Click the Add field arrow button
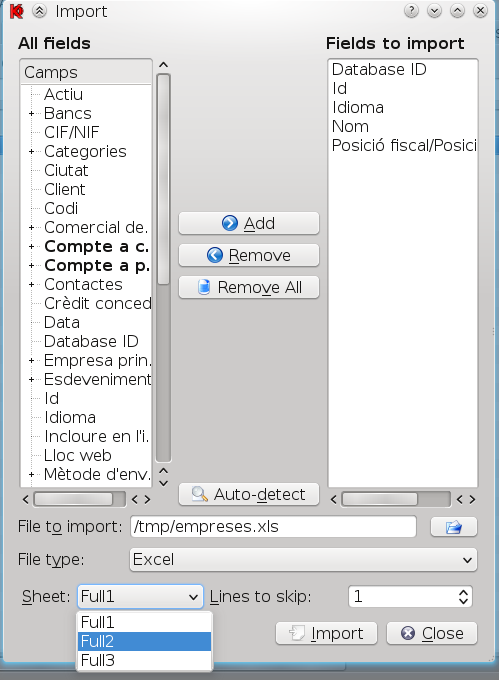 click(249, 223)
